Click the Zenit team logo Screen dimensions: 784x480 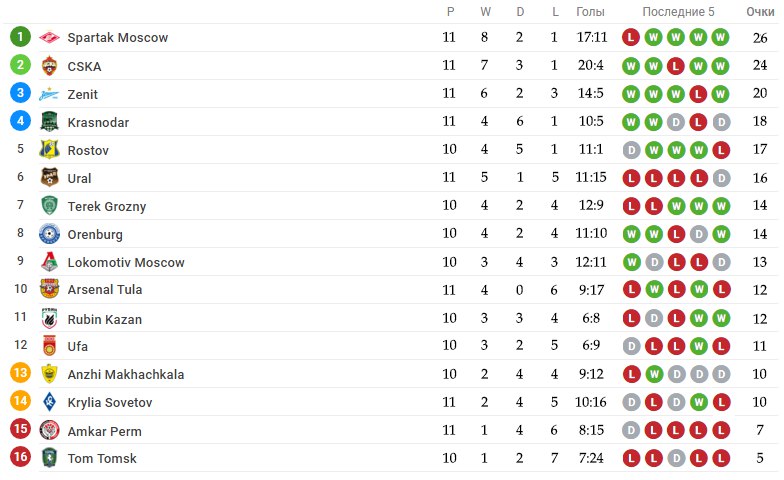tap(50, 94)
